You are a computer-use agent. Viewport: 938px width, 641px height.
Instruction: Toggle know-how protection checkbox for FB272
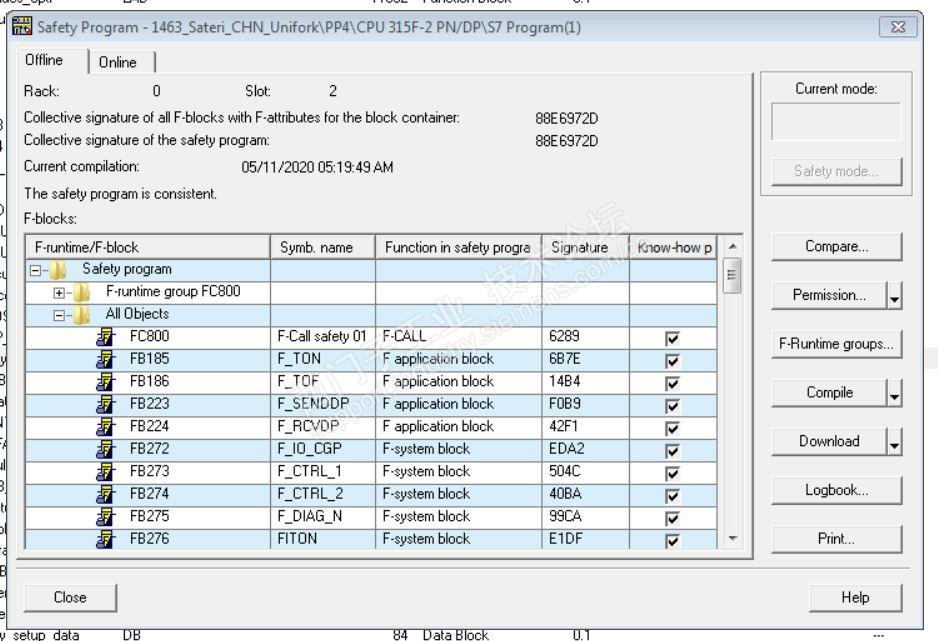click(x=672, y=450)
